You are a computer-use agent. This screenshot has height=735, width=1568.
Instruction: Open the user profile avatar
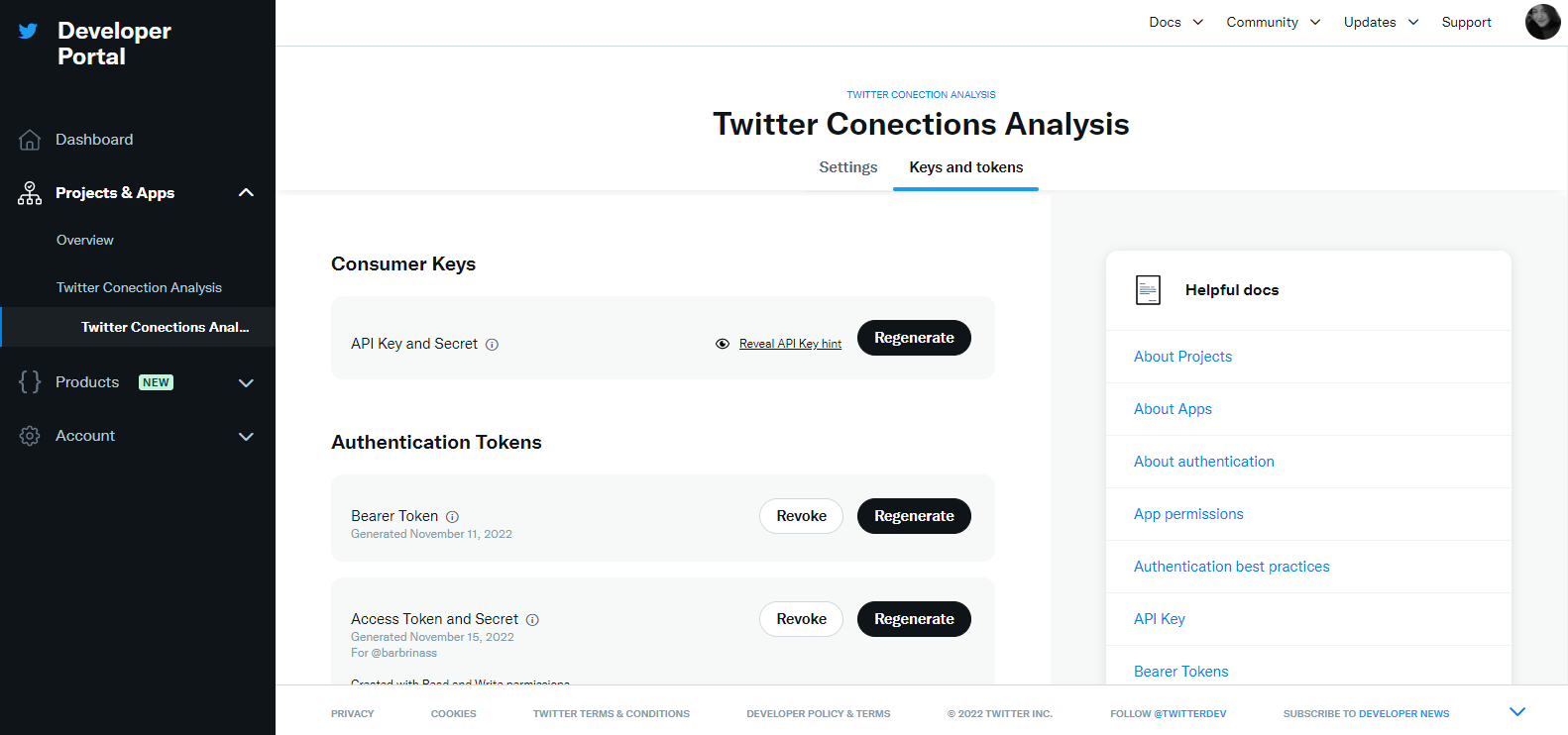click(1542, 22)
